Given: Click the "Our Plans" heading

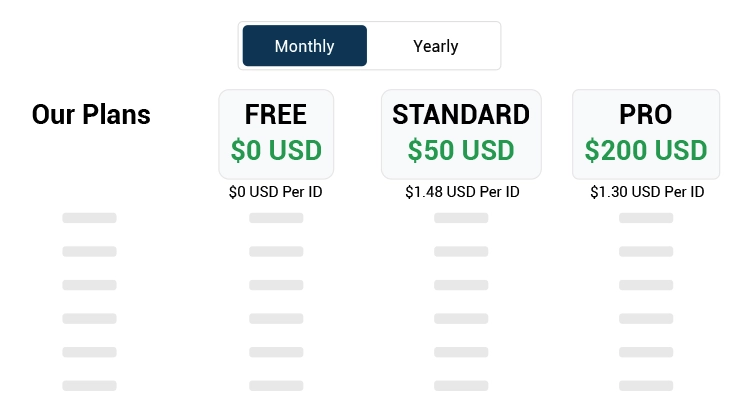Looking at the screenshot, I should coord(91,115).
